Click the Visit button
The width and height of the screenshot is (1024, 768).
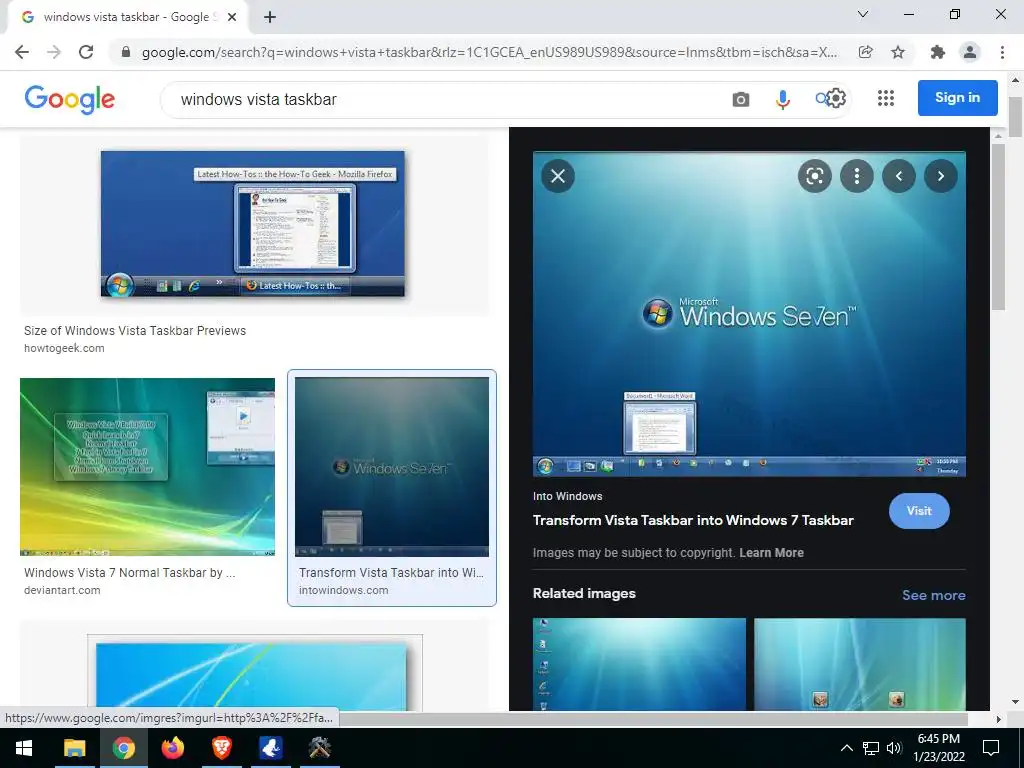click(x=919, y=511)
